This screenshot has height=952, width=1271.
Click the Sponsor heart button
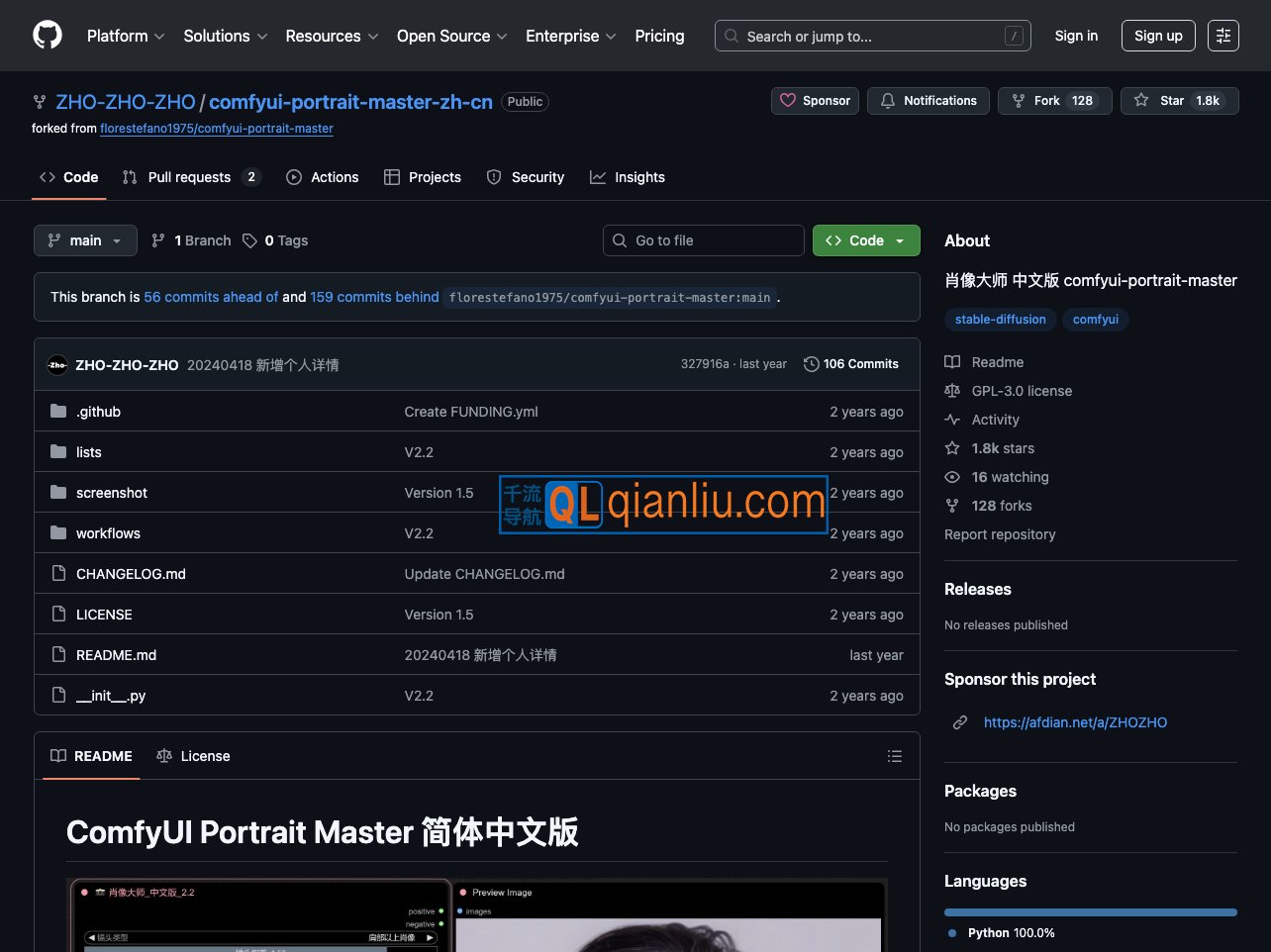[815, 101]
